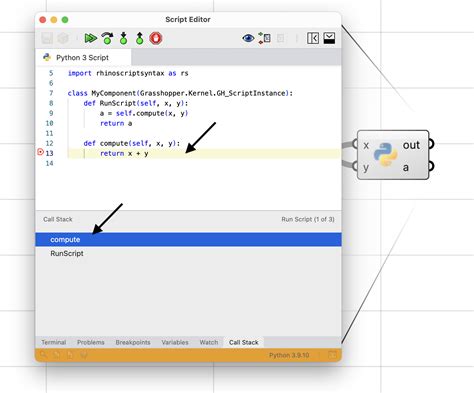Maximize the Script Editor window
The height and width of the screenshot is (393, 474).
pyautogui.click(x=65, y=20)
